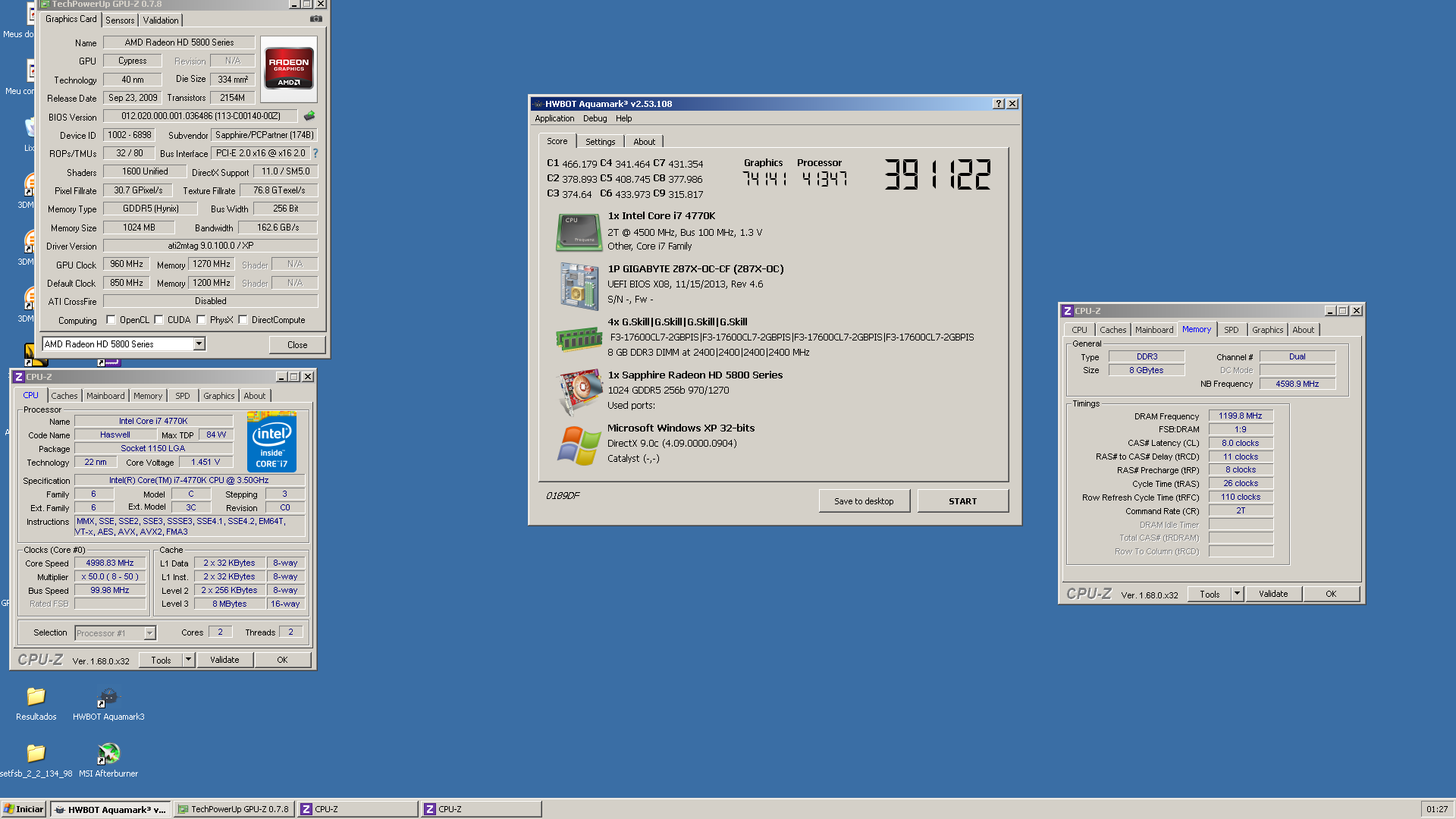Open the Application menu in Aquamark
Screen dimensions: 1456x819
[x=554, y=118]
